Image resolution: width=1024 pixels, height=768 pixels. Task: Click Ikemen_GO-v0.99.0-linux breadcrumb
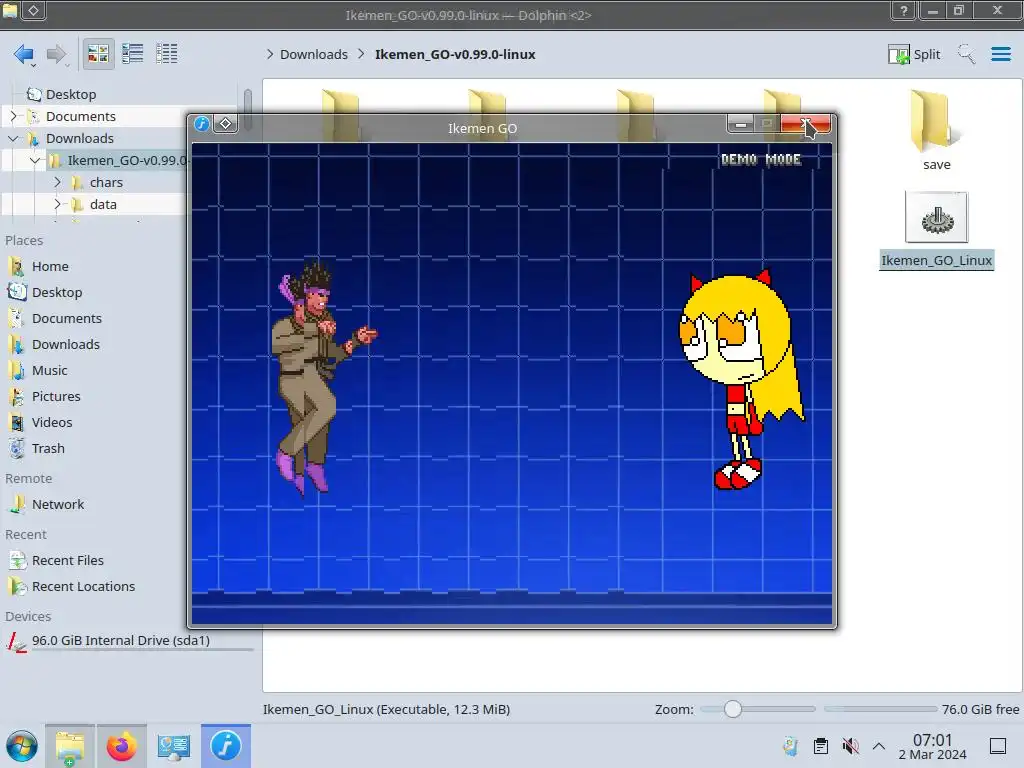click(x=455, y=54)
